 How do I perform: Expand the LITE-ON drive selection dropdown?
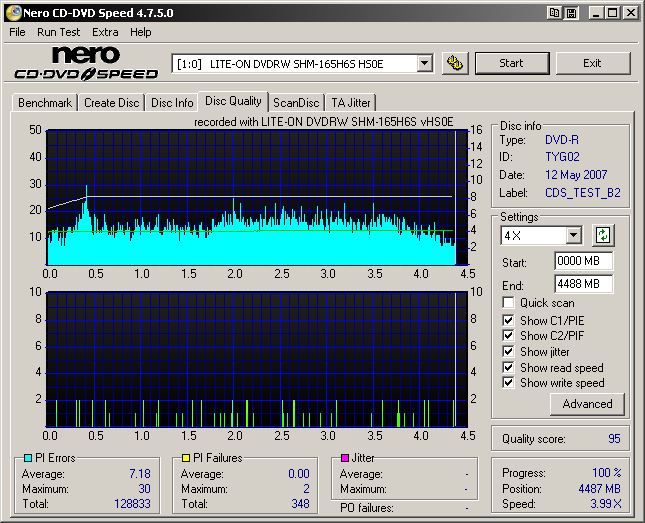point(424,64)
